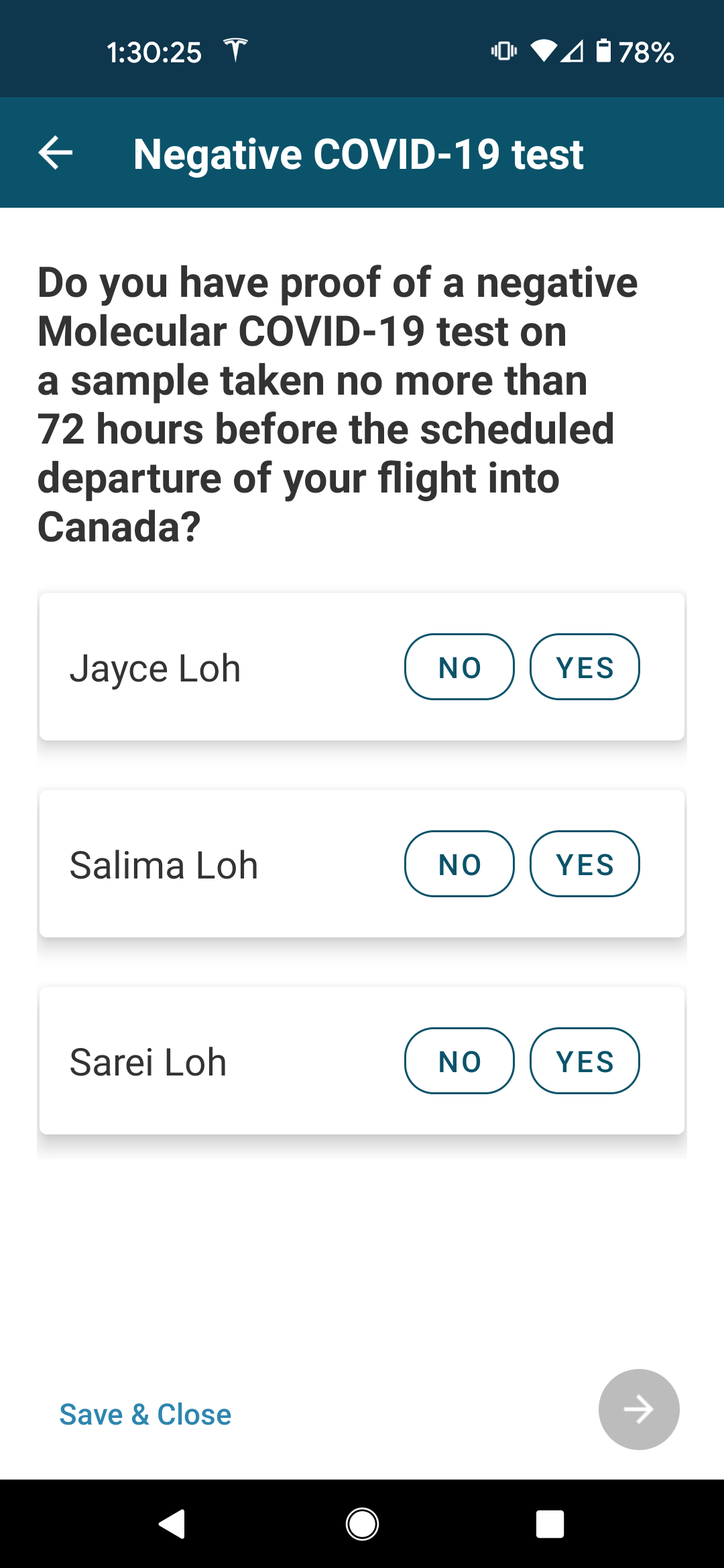Viewport: 724px width, 1568px height.
Task: Mark YES for Sarei Loh
Action: tap(585, 1061)
